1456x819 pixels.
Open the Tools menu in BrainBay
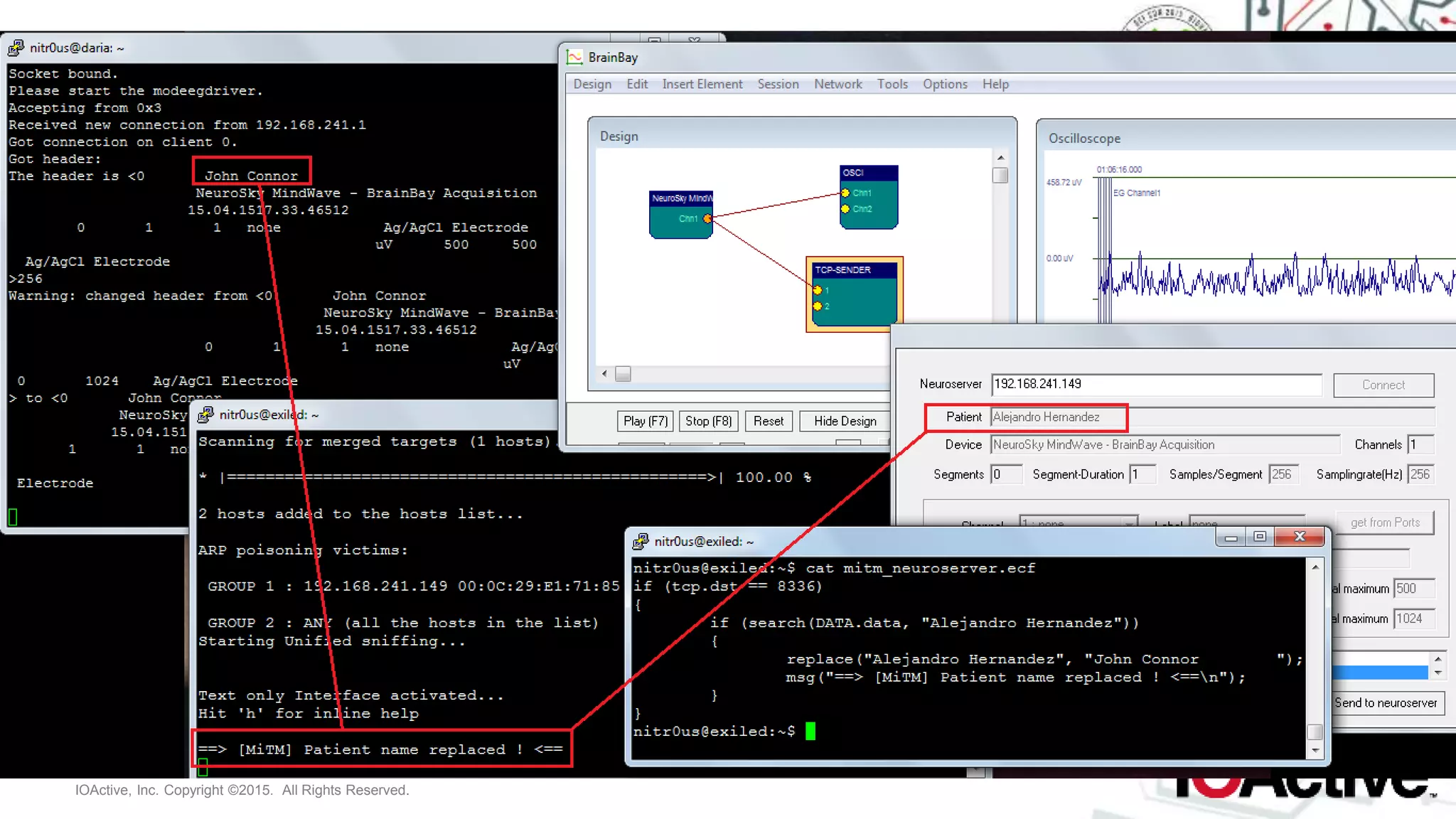pyautogui.click(x=892, y=84)
